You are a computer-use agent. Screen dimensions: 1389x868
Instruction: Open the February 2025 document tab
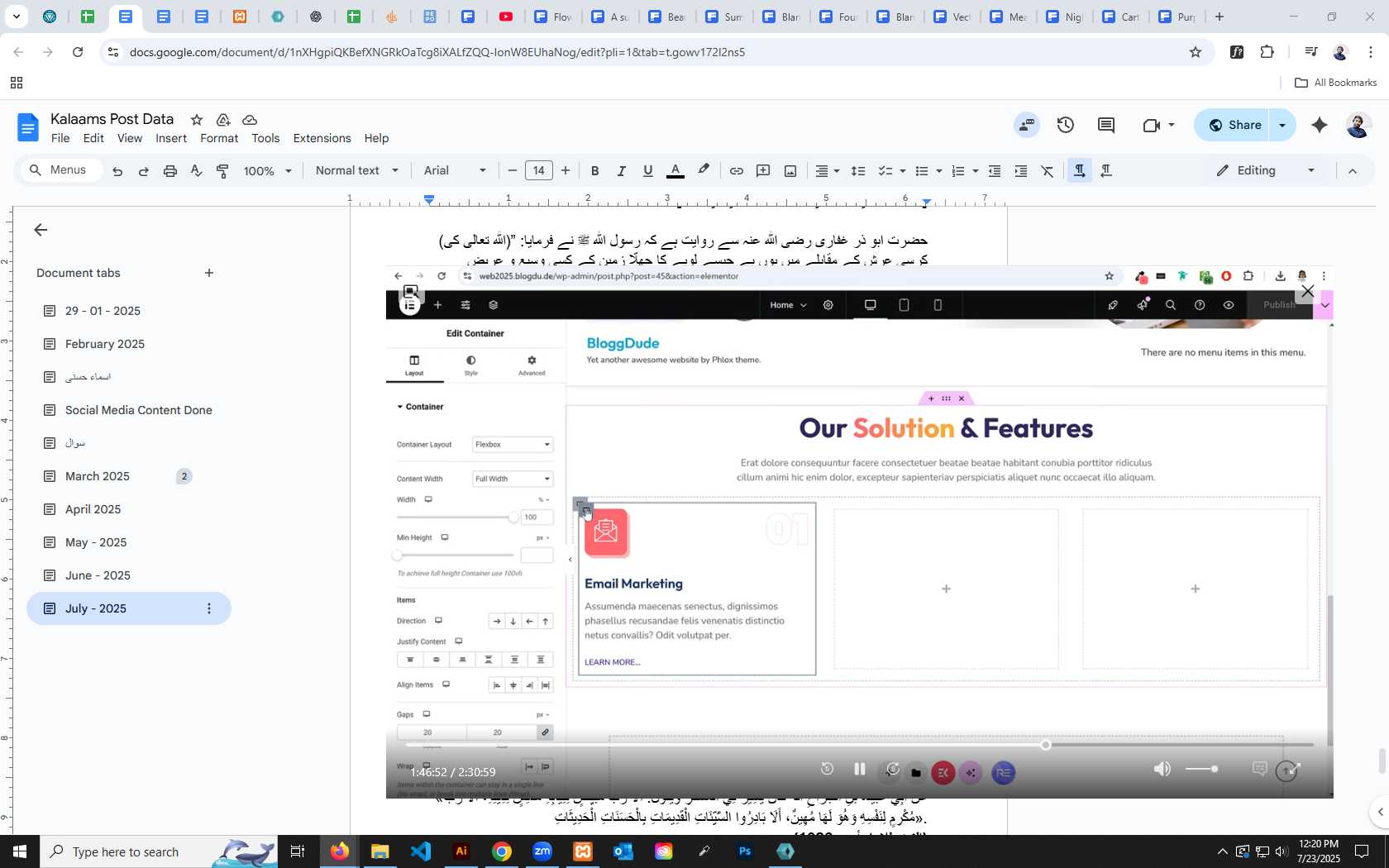pos(105,344)
